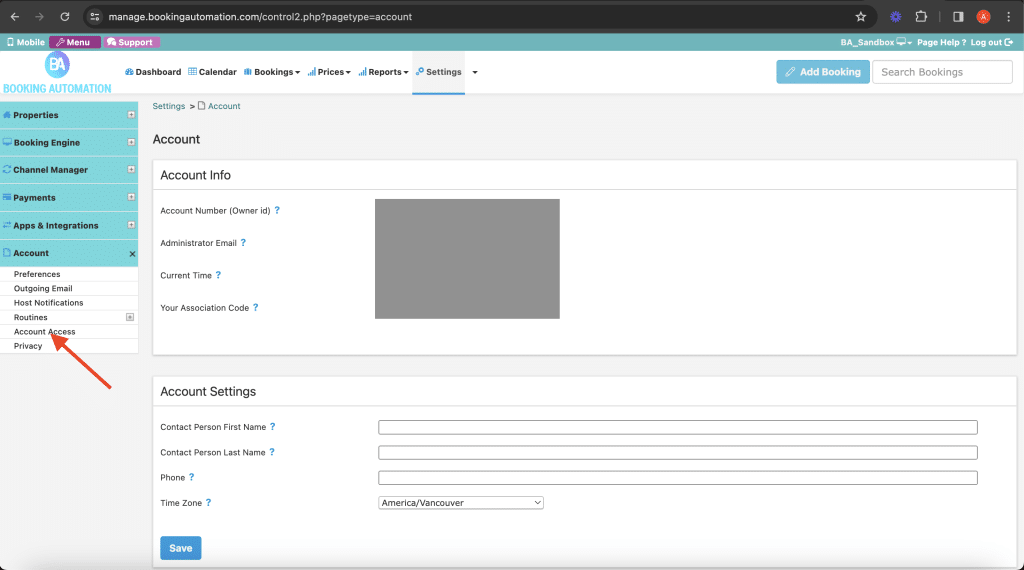The width and height of the screenshot is (1024, 570).
Task: Click Settings breadcrumb link
Action: click(x=169, y=106)
